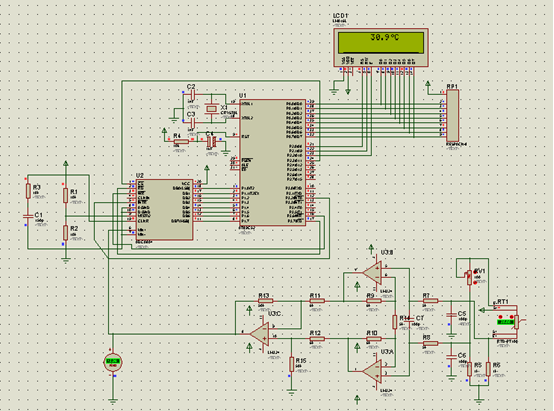Select the LCD1 display component
This screenshot has height=411, width=554.
(x=381, y=48)
